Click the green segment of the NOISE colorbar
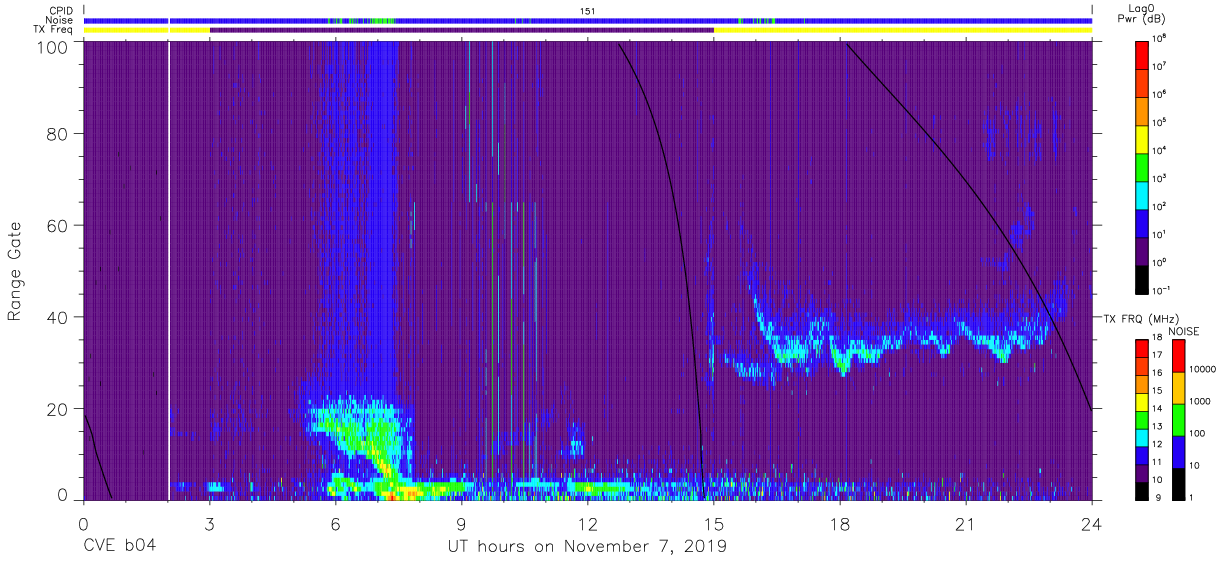Viewport: 1228px width, 567px height. pos(1178,419)
